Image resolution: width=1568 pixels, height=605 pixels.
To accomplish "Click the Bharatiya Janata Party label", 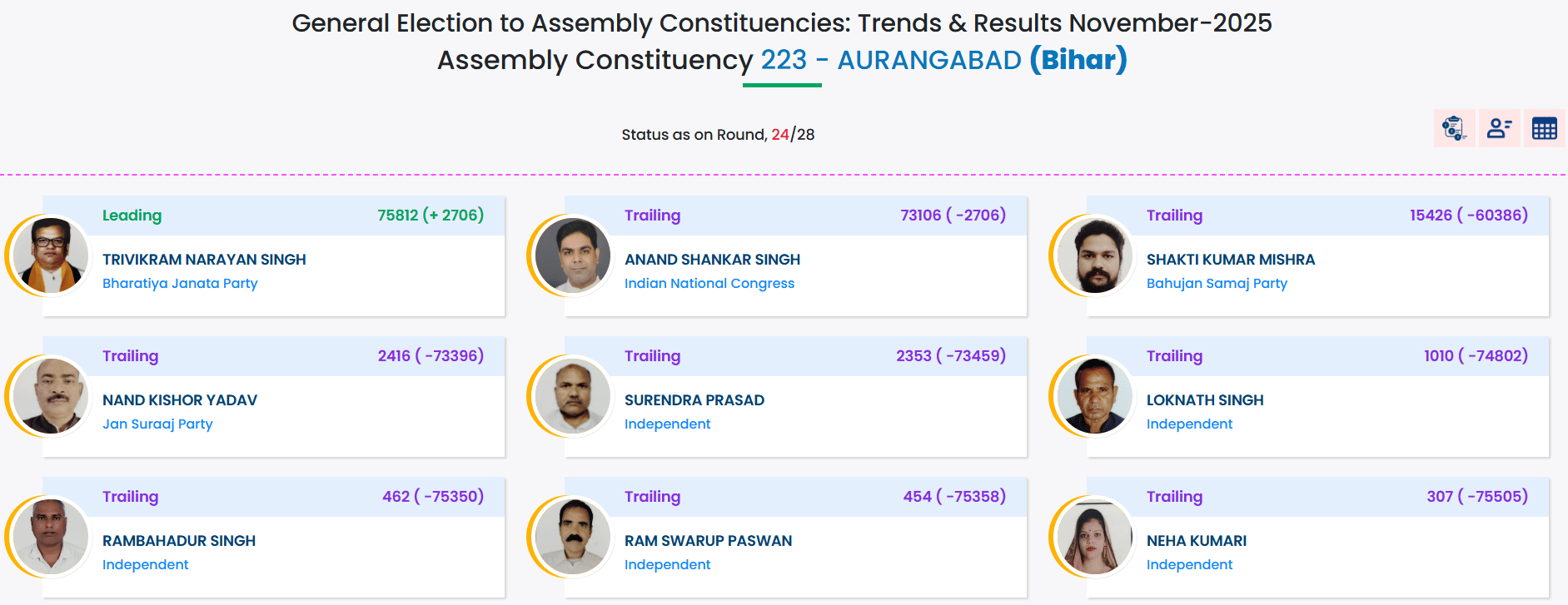I will click(x=180, y=284).
